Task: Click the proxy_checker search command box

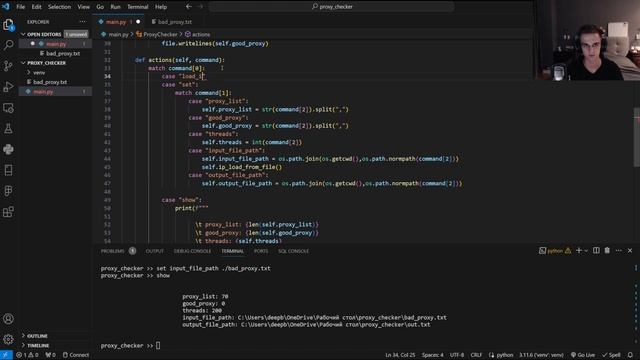Action: click(332, 7)
